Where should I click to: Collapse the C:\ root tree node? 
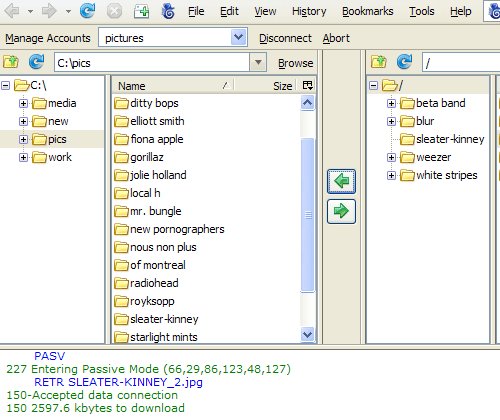point(6,86)
